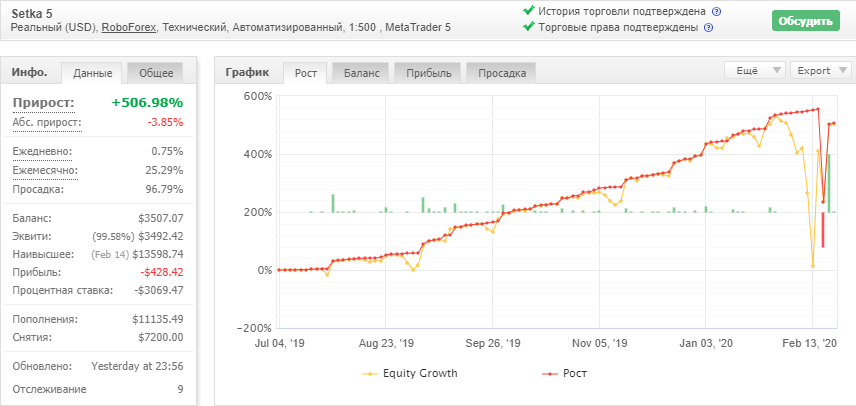Click the +506.98% growth value
The width and height of the screenshot is (856, 406).
147,103
